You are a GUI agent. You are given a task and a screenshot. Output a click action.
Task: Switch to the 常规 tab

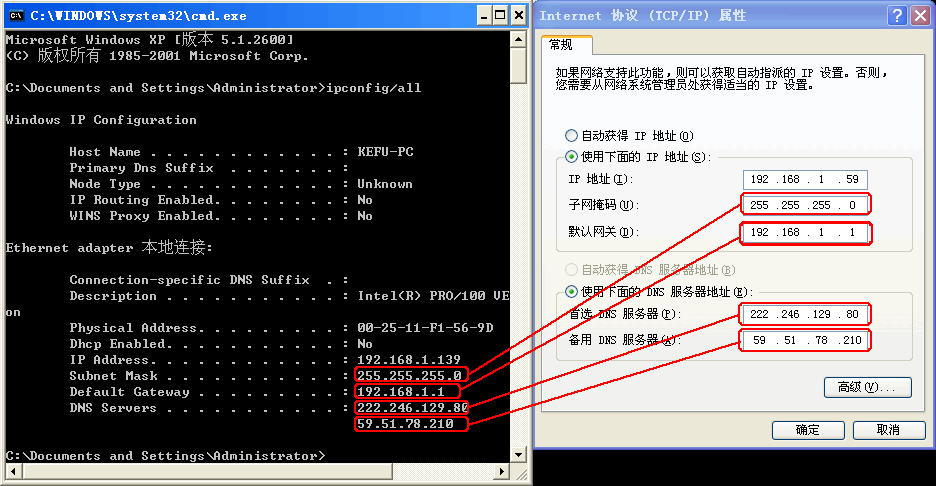pyautogui.click(x=561, y=45)
